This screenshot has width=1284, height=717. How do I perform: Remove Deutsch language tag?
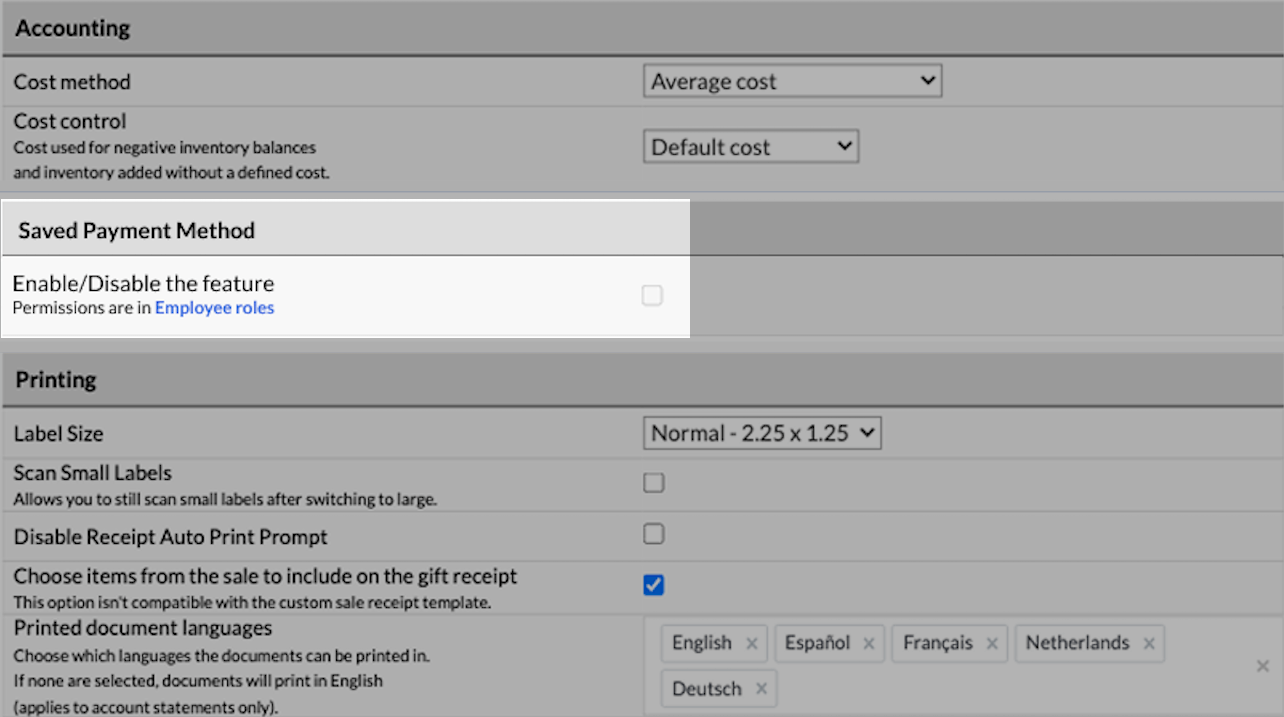tap(761, 689)
